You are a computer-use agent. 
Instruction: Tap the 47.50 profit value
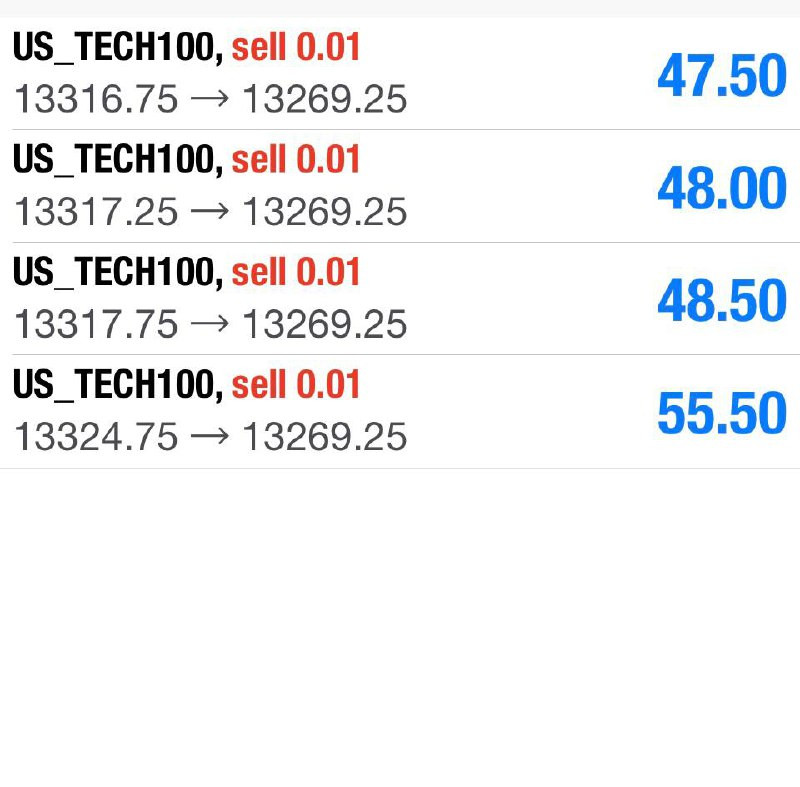coord(721,76)
